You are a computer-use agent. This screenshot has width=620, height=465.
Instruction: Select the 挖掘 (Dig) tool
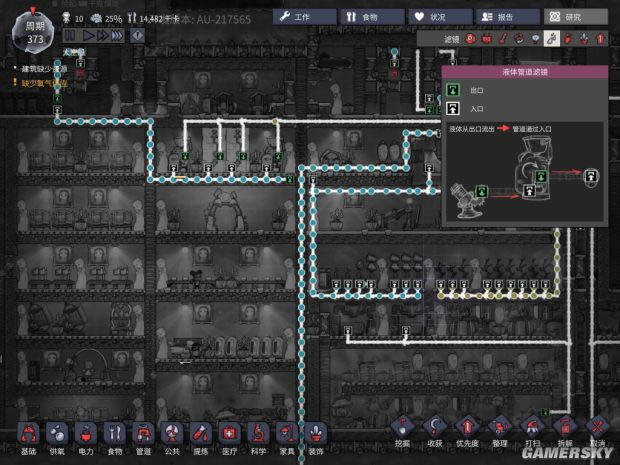[x=405, y=430]
